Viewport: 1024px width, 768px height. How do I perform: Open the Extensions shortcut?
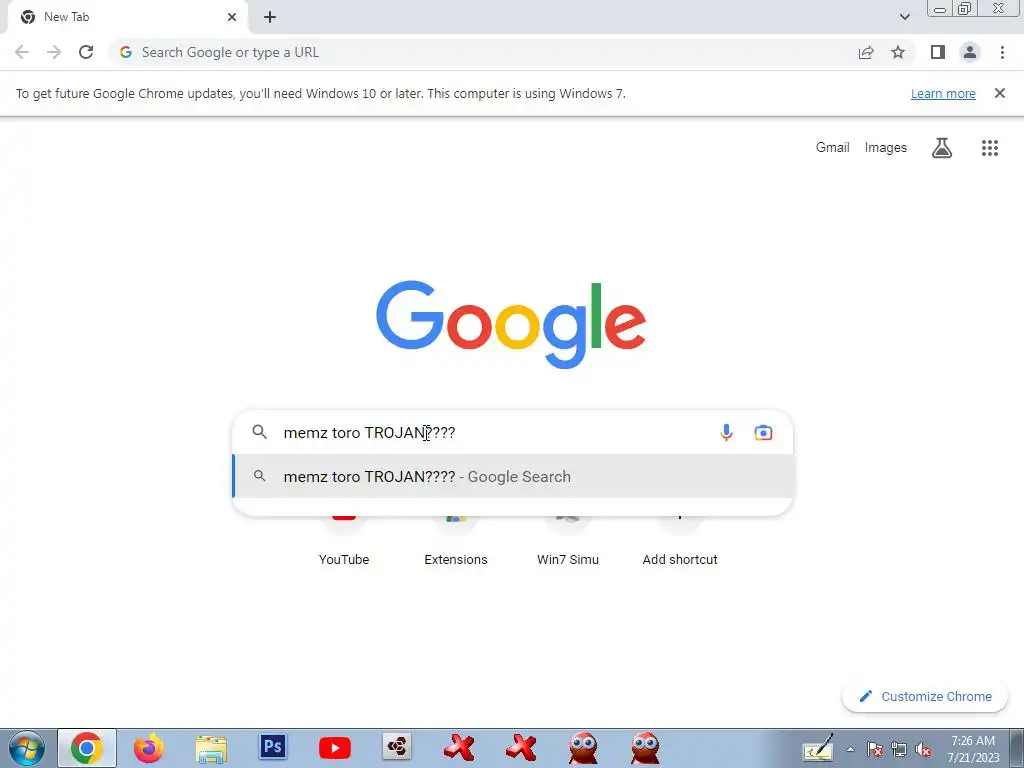pos(456,543)
